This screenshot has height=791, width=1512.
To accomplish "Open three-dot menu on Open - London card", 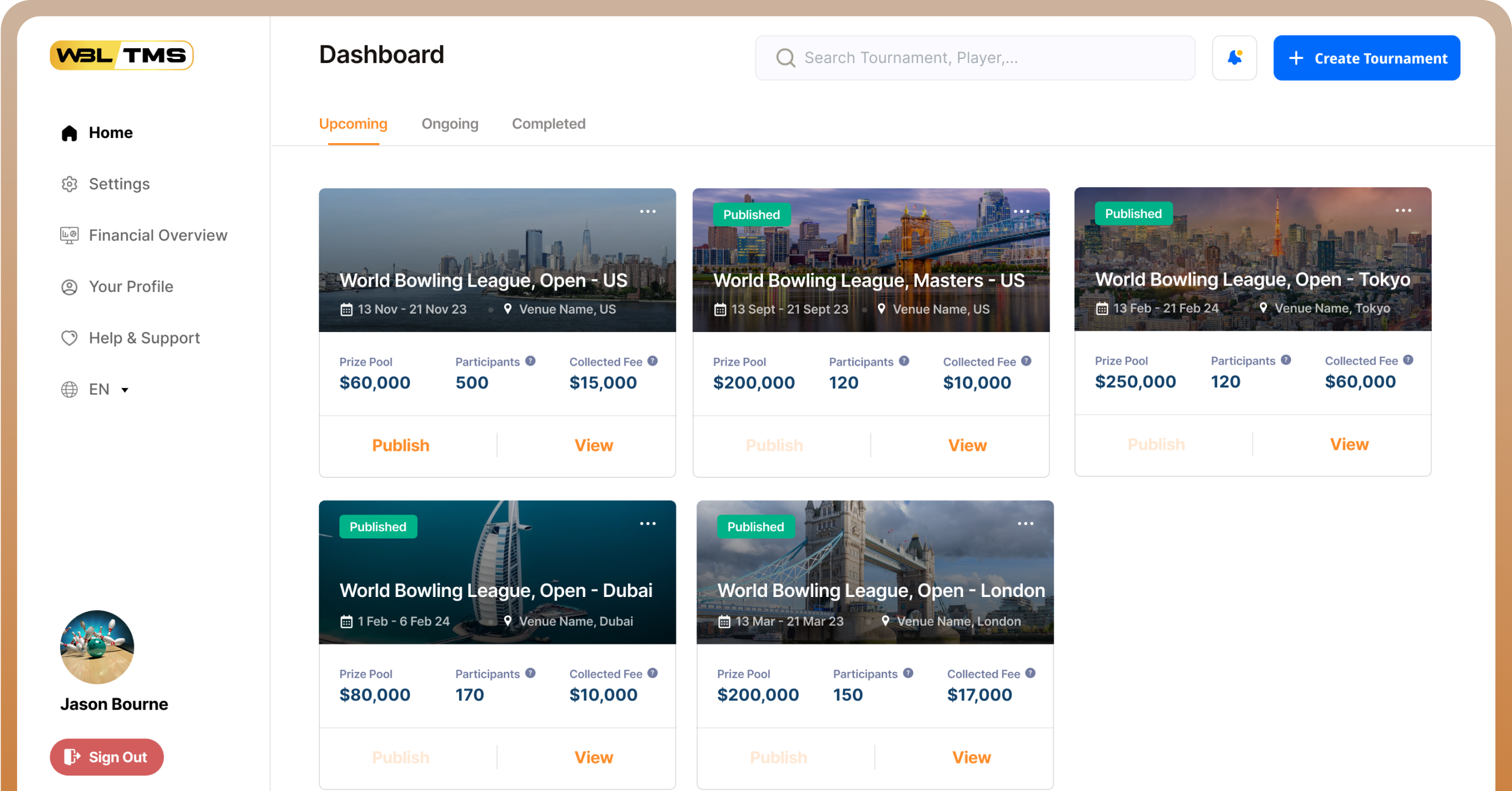I will click(x=1025, y=523).
